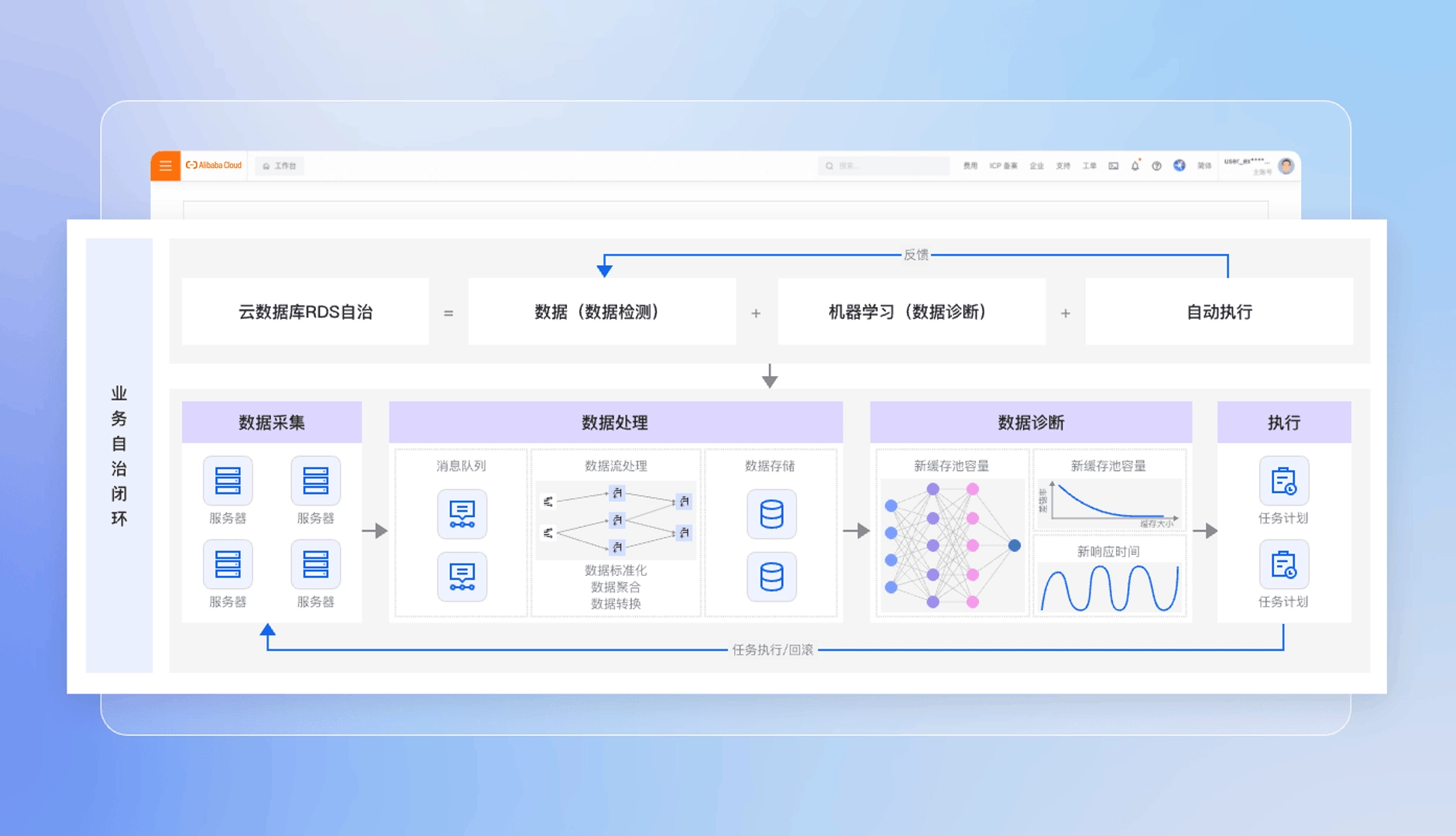Open the 企业 menu
This screenshot has width=1456, height=836.
coord(1037,166)
